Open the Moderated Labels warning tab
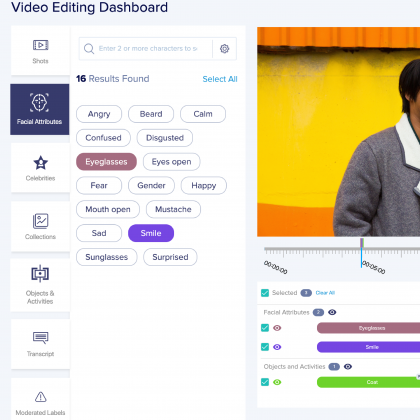This screenshot has width=420, height=420. 40,400
